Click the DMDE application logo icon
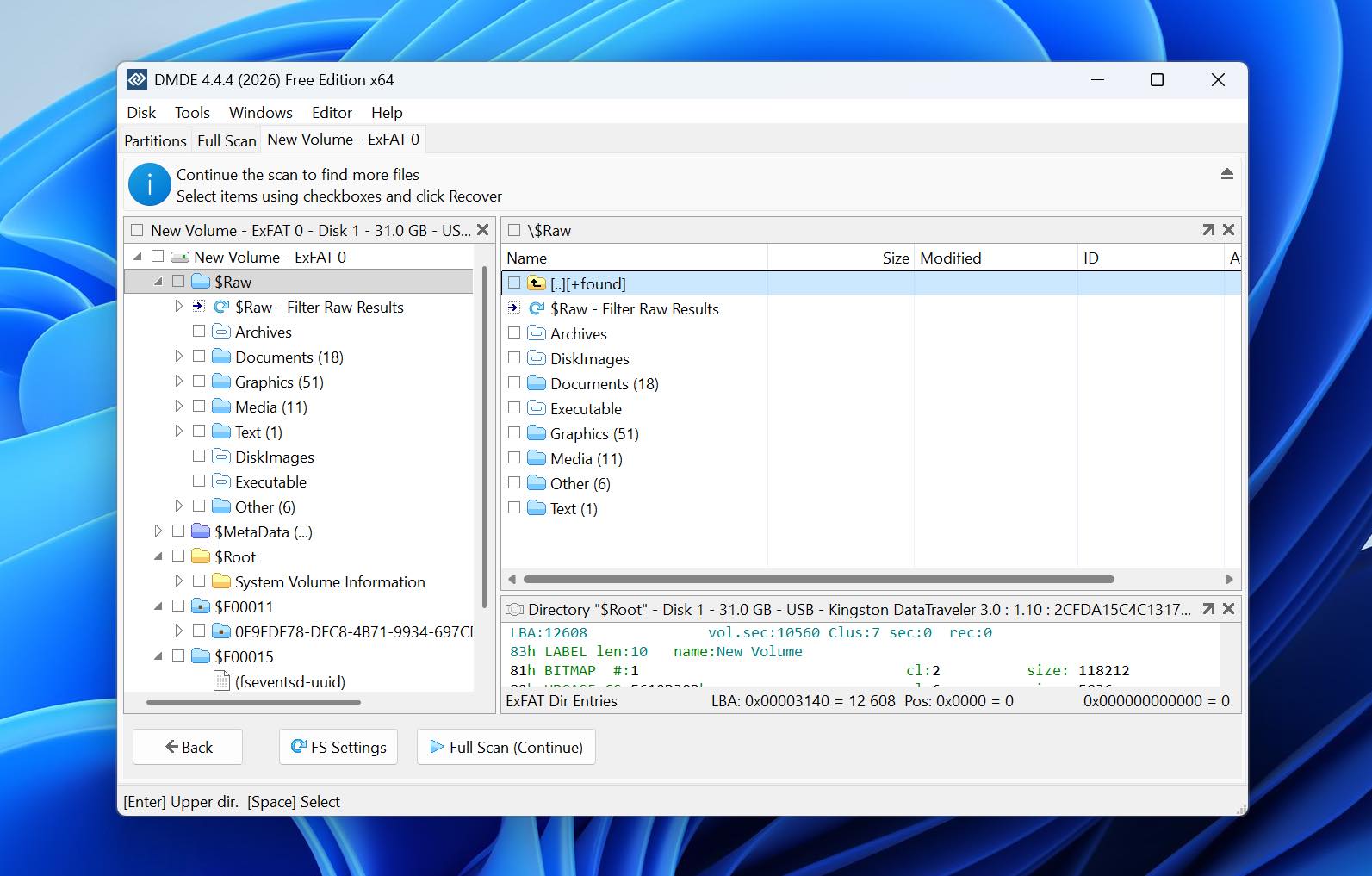 click(136, 79)
